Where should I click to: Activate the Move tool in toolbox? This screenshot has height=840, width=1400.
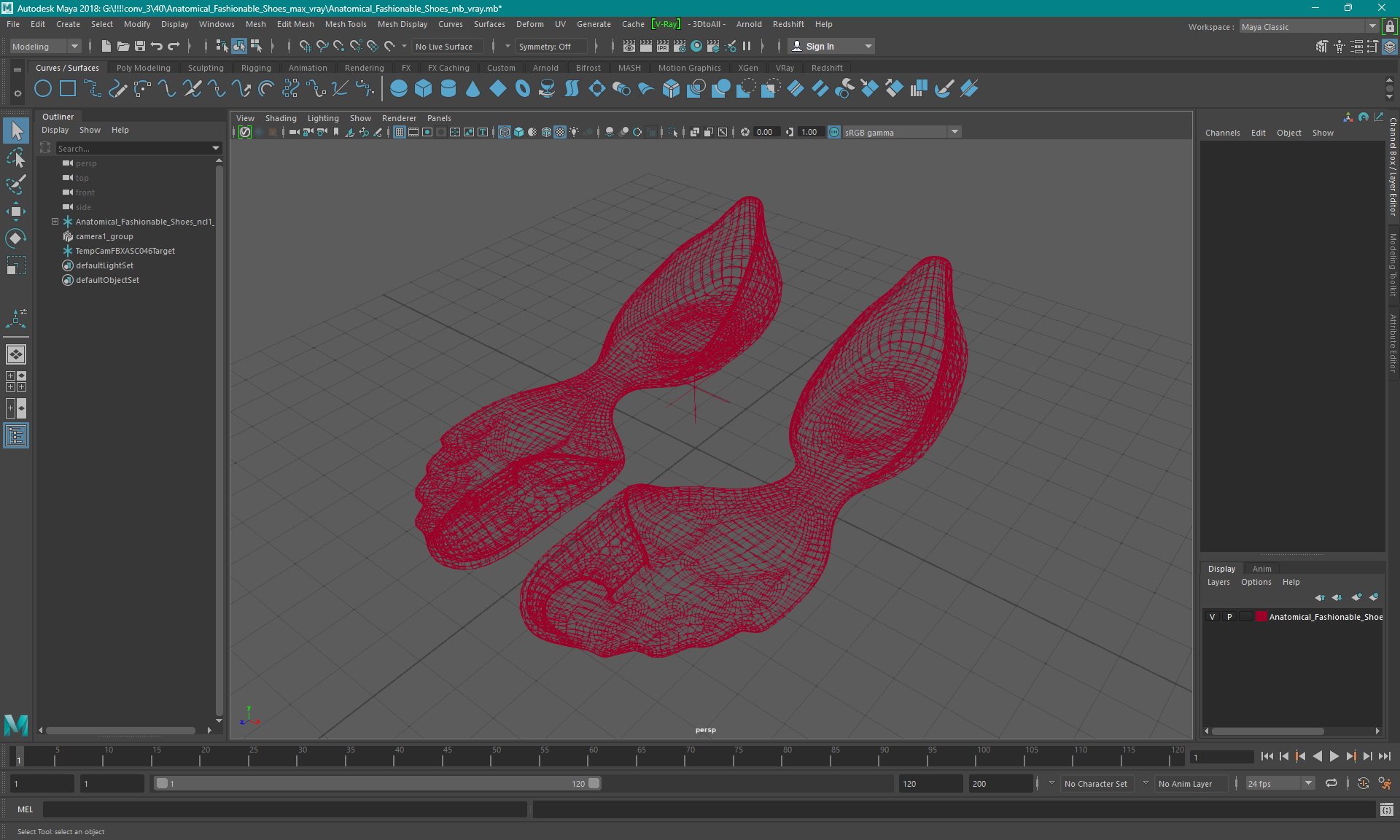(16, 211)
